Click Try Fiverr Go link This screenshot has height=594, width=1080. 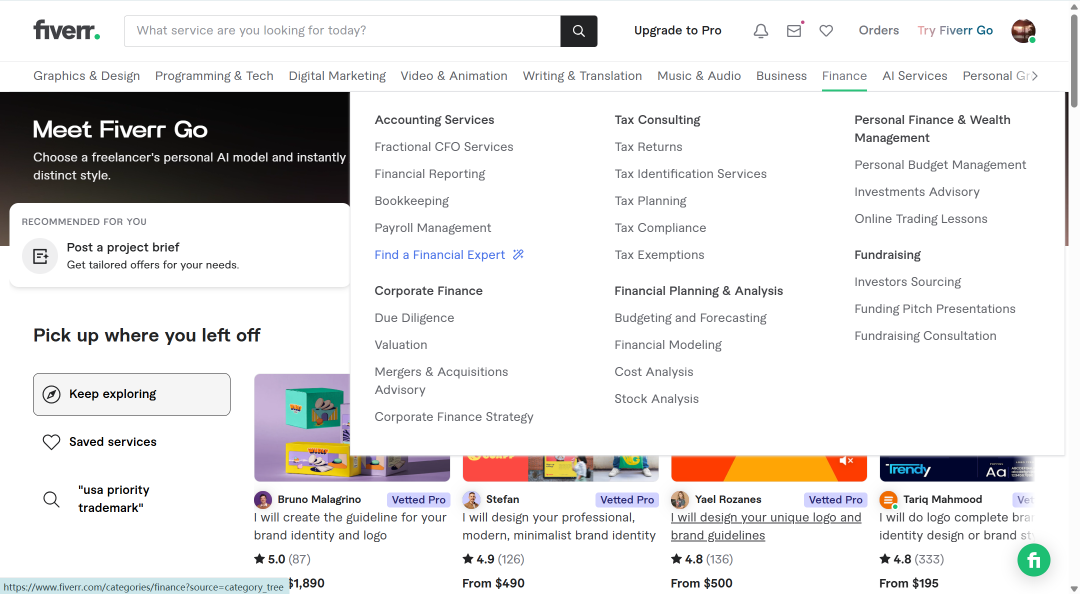coord(955,30)
